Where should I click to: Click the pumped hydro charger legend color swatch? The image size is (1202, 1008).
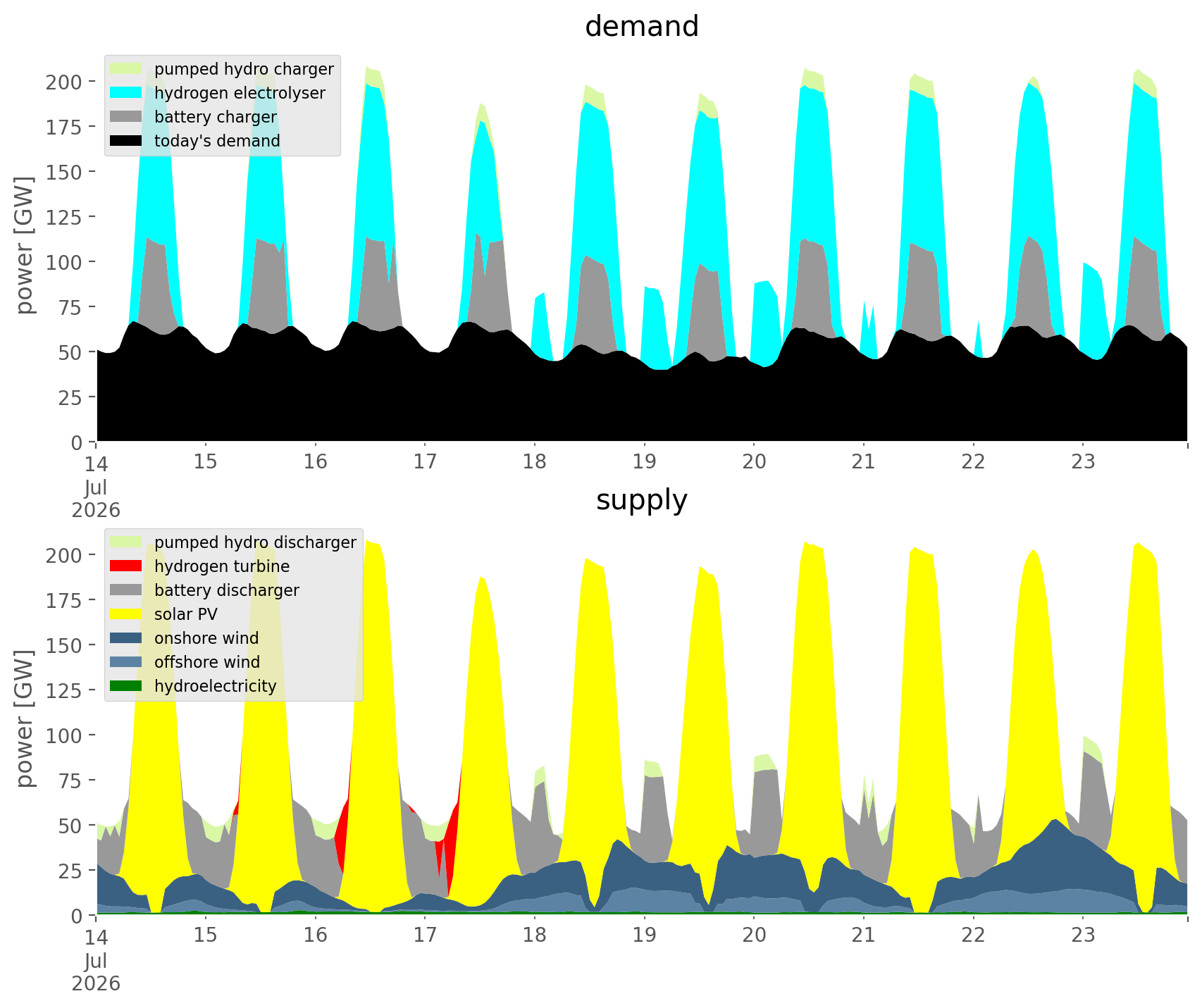point(126,69)
